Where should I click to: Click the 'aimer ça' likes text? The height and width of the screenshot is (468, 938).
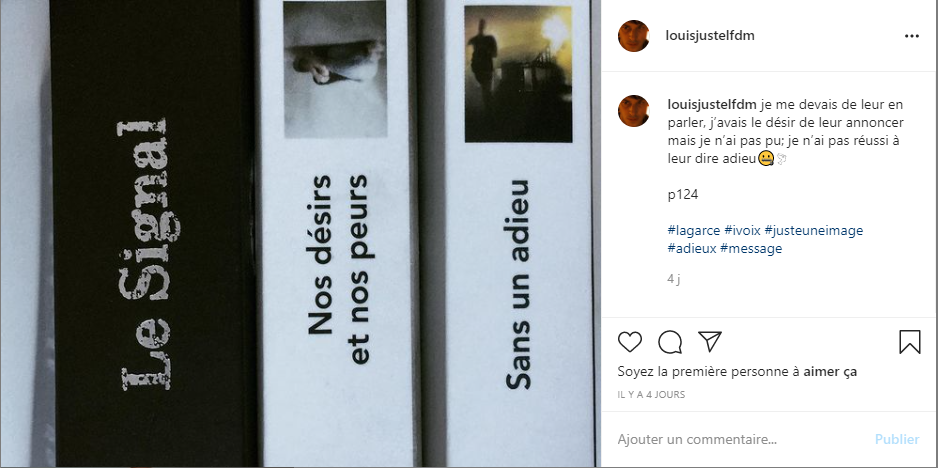click(830, 372)
